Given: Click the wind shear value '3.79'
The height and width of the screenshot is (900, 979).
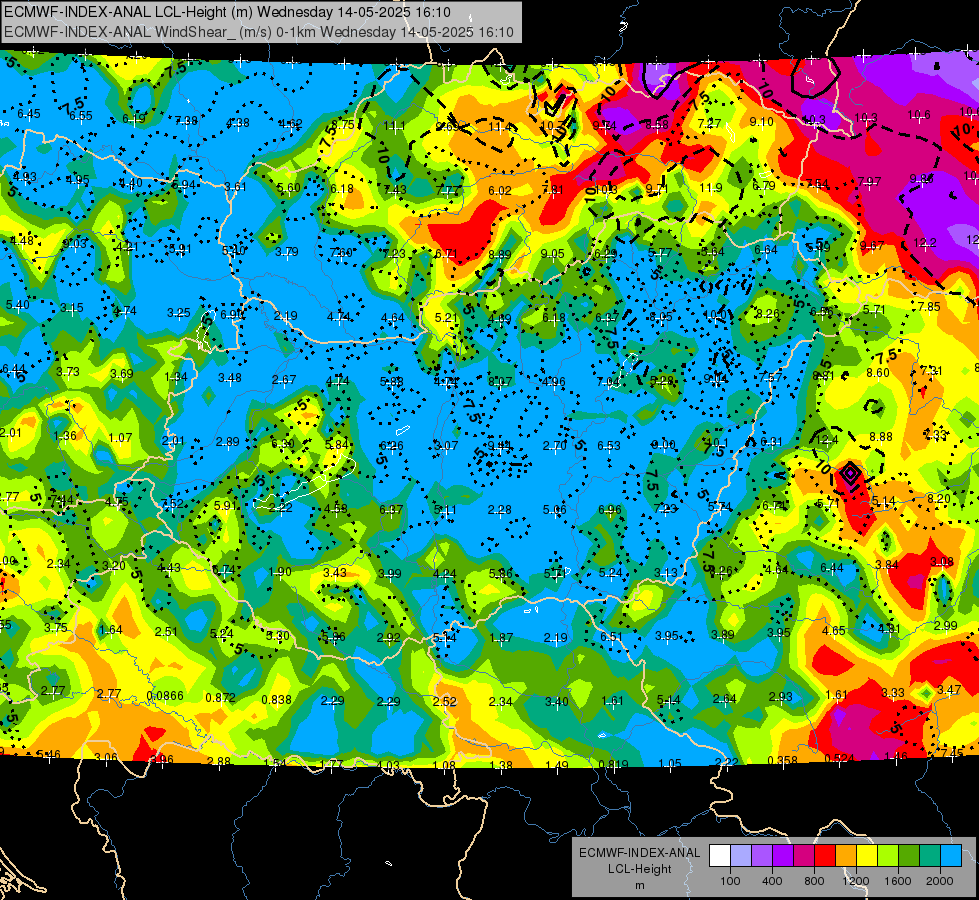Looking at the screenshot, I should click(287, 252).
